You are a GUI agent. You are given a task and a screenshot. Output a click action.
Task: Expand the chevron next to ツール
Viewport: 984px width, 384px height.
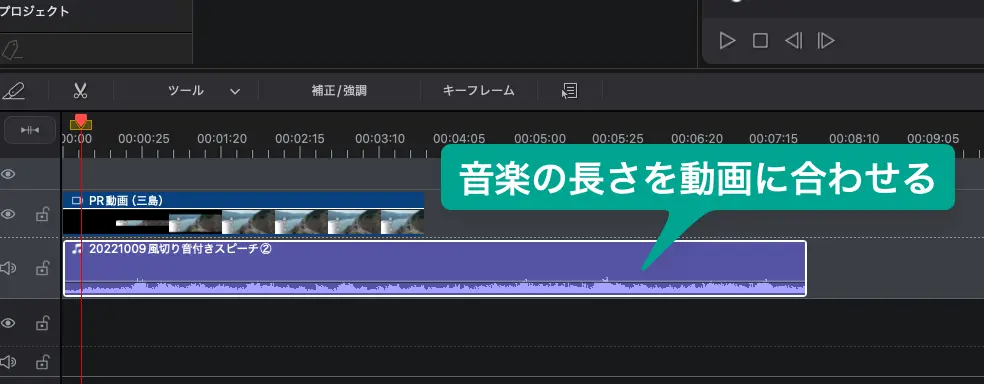click(235, 92)
